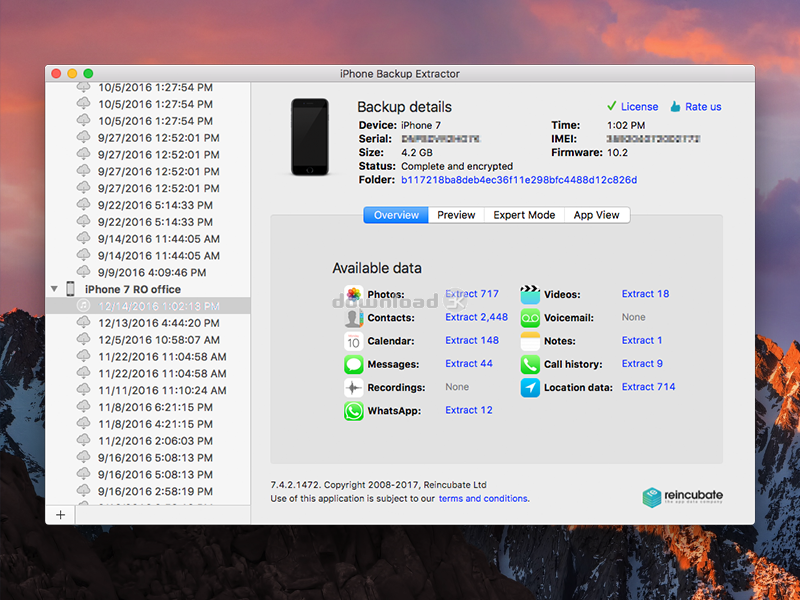Viewport: 800px width, 600px height.
Task: Click the "4.2 GB" size value
Action: click(417, 153)
